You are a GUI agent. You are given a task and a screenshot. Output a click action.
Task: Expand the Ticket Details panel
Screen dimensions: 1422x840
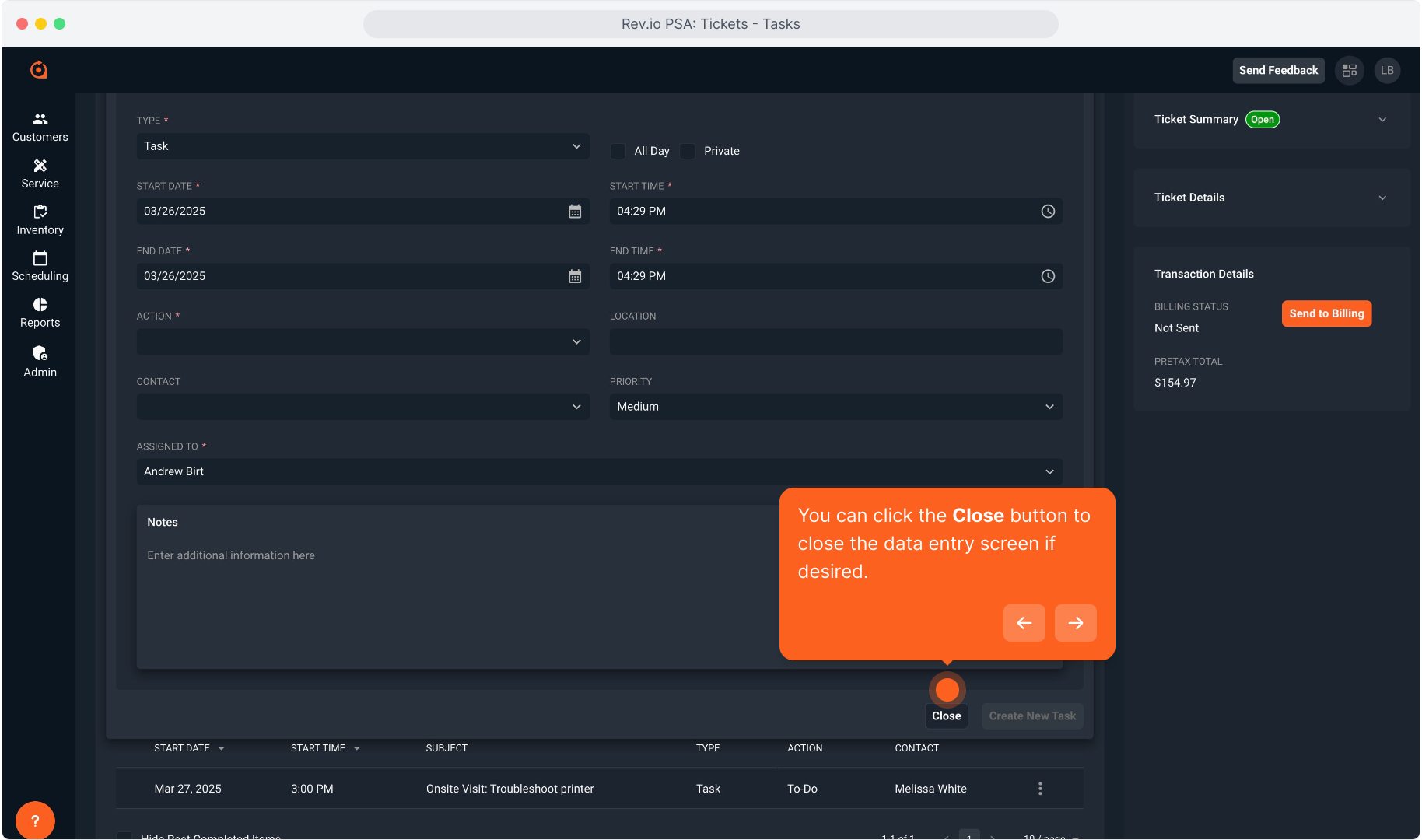coord(1382,198)
